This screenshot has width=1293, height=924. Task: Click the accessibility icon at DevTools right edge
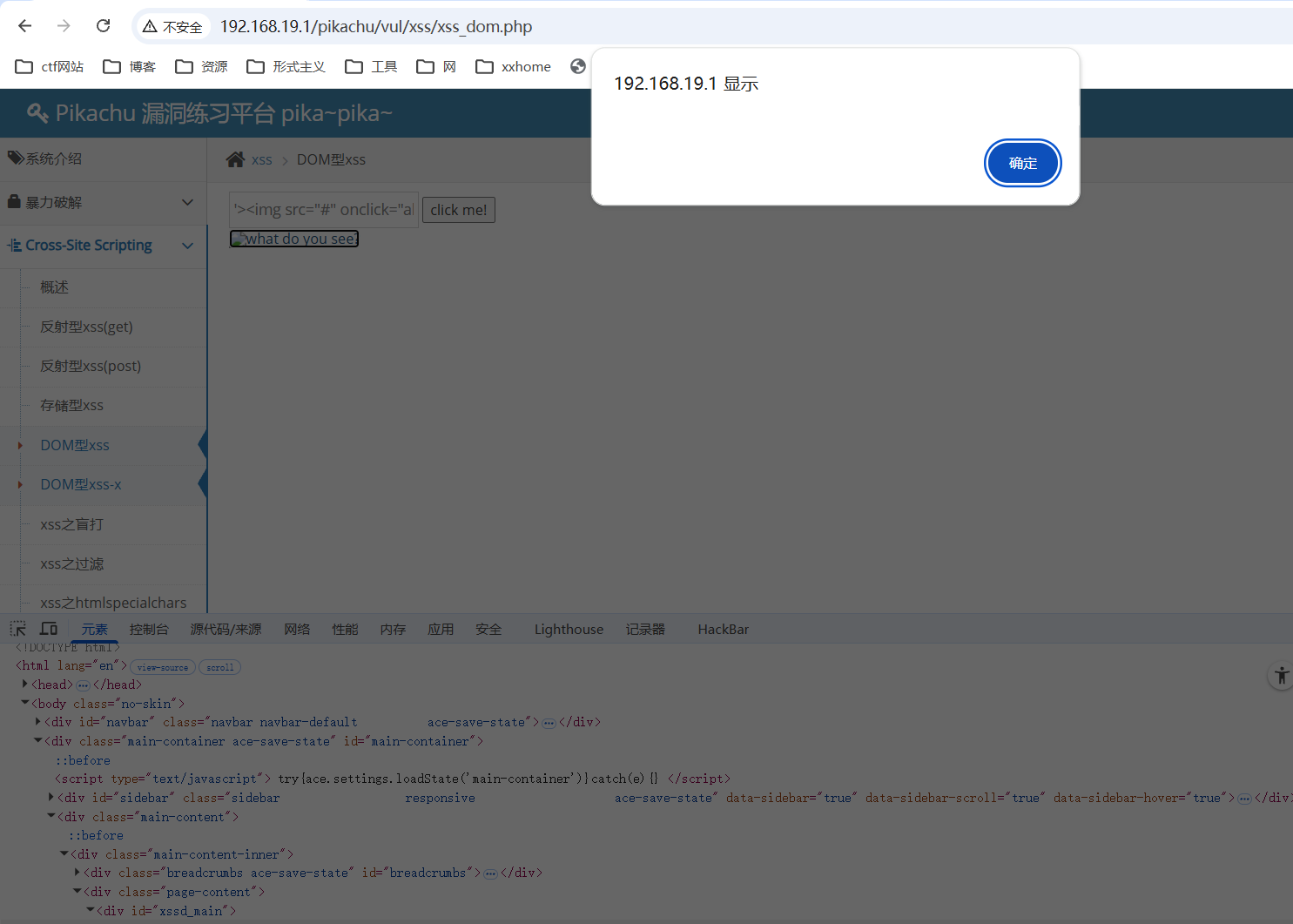(x=1281, y=676)
